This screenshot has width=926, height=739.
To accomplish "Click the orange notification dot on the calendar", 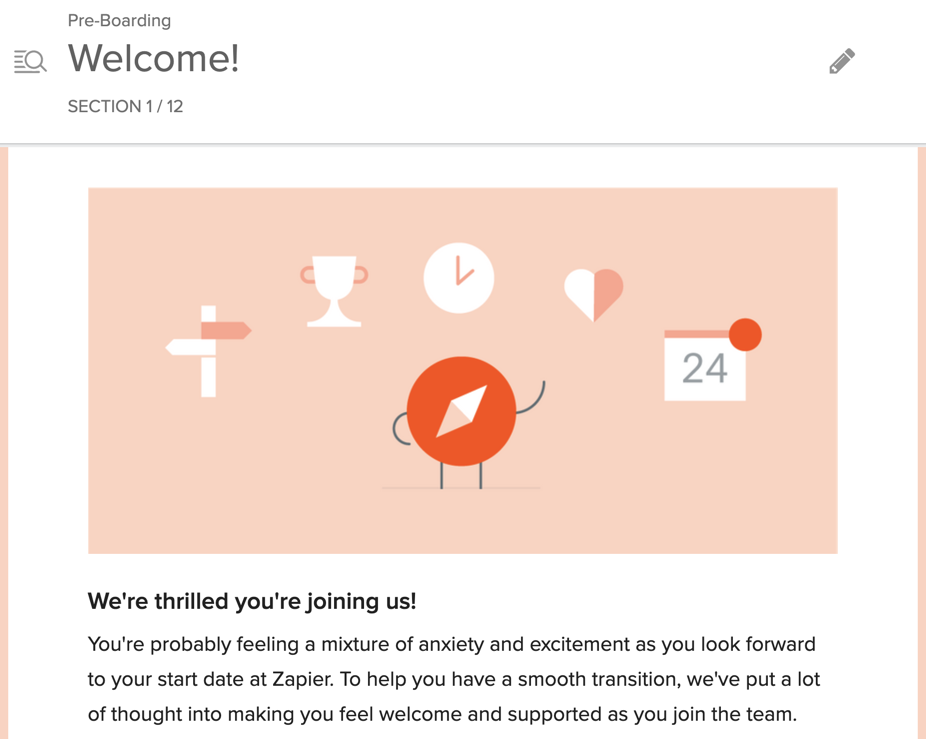I will click(x=745, y=334).
